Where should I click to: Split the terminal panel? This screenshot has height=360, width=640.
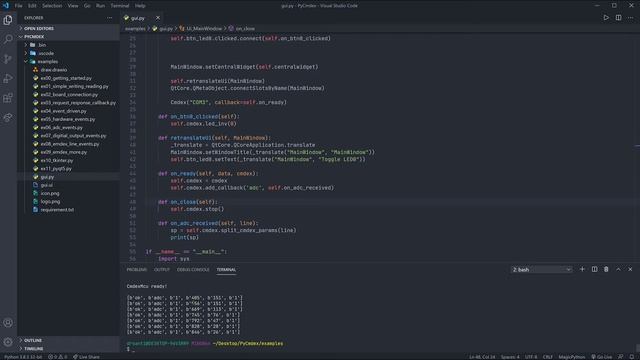pyautogui.click(x=594, y=269)
